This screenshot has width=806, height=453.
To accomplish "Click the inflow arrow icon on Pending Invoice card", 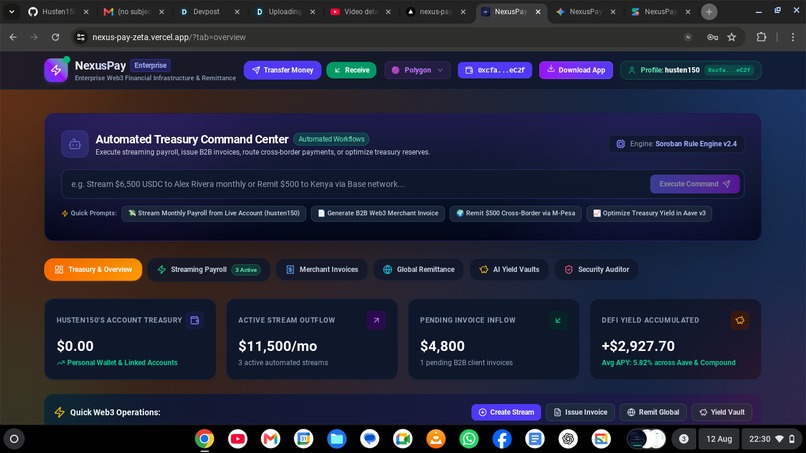I will 558,320.
